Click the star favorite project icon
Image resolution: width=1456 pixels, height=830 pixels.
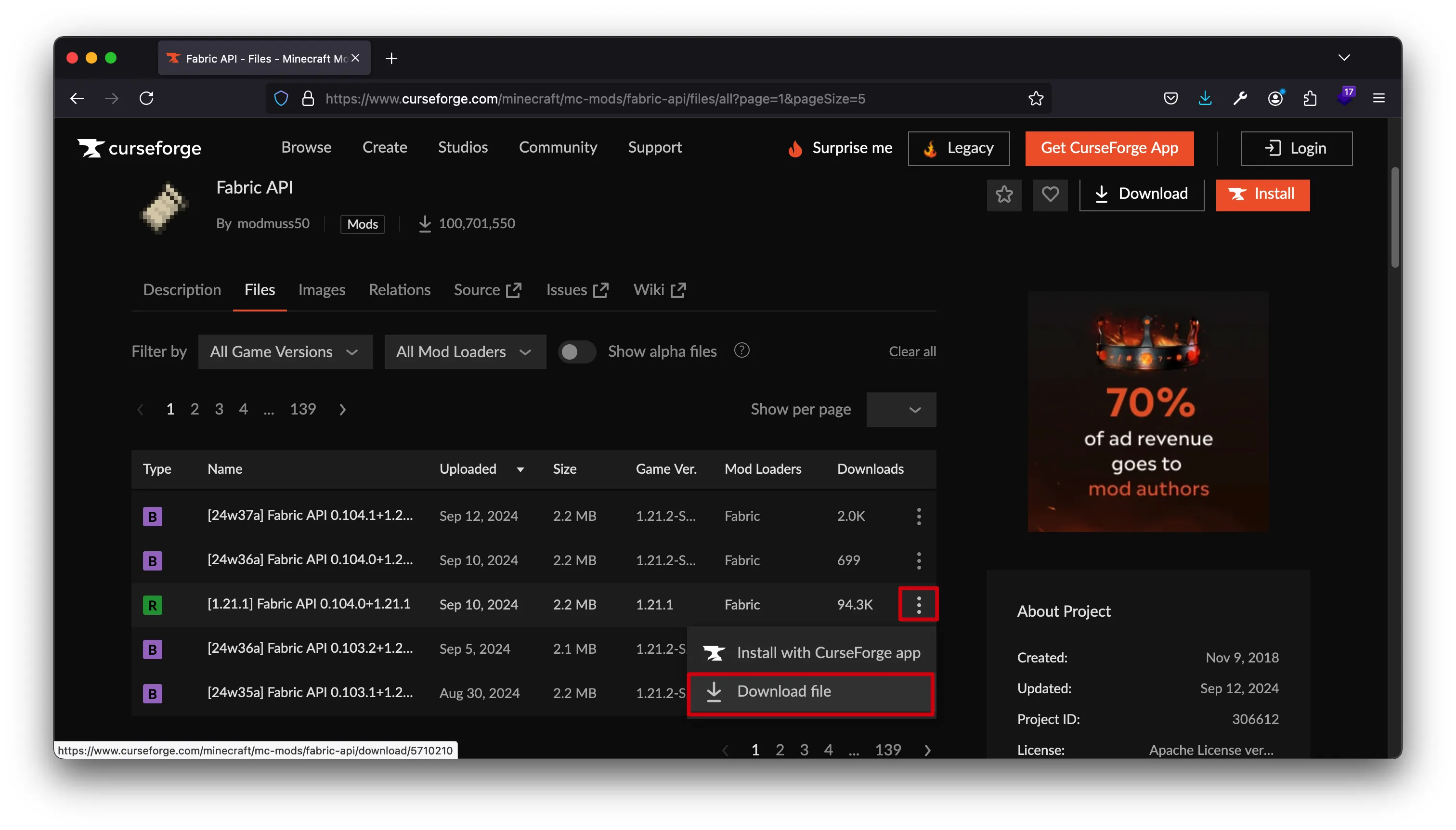pyautogui.click(x=1004, y=195)
